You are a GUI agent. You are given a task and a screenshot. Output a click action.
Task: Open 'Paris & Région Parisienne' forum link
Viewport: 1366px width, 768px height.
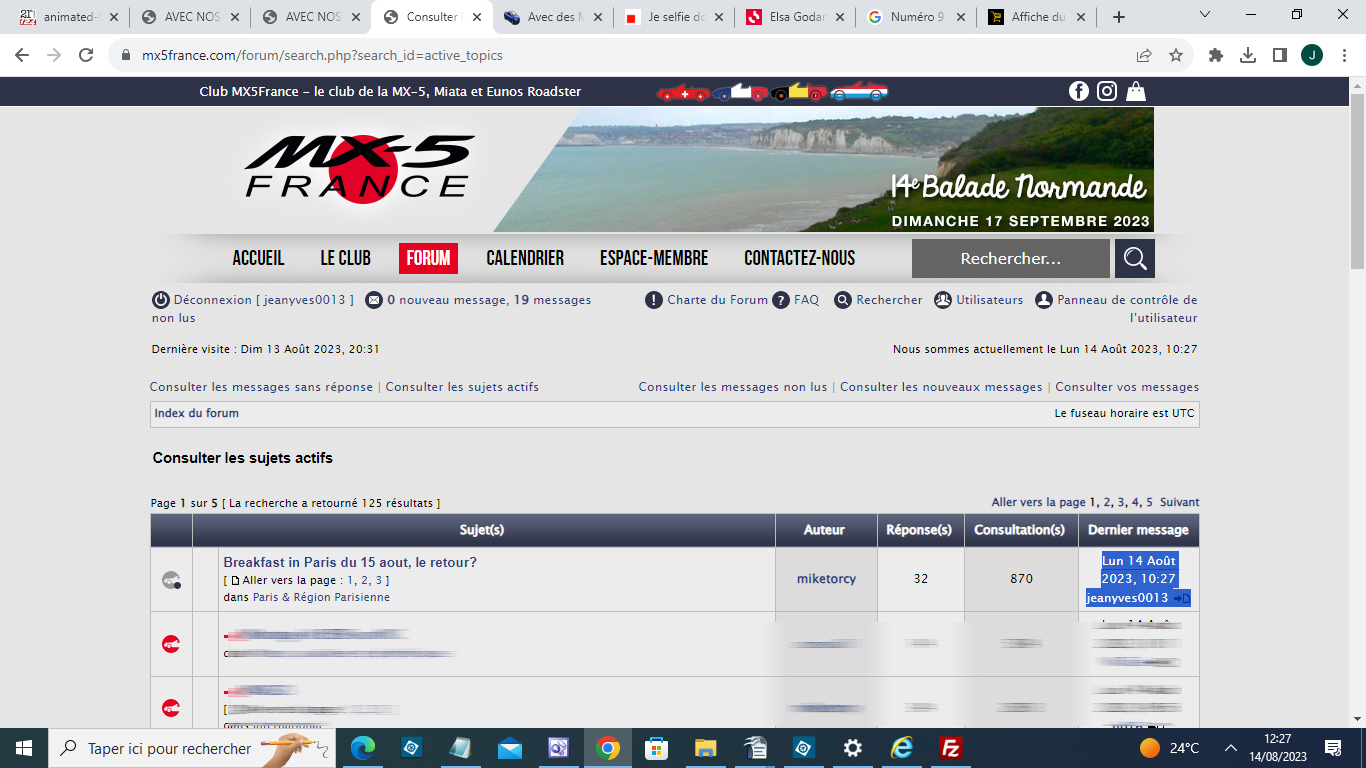tap(321, 597)
